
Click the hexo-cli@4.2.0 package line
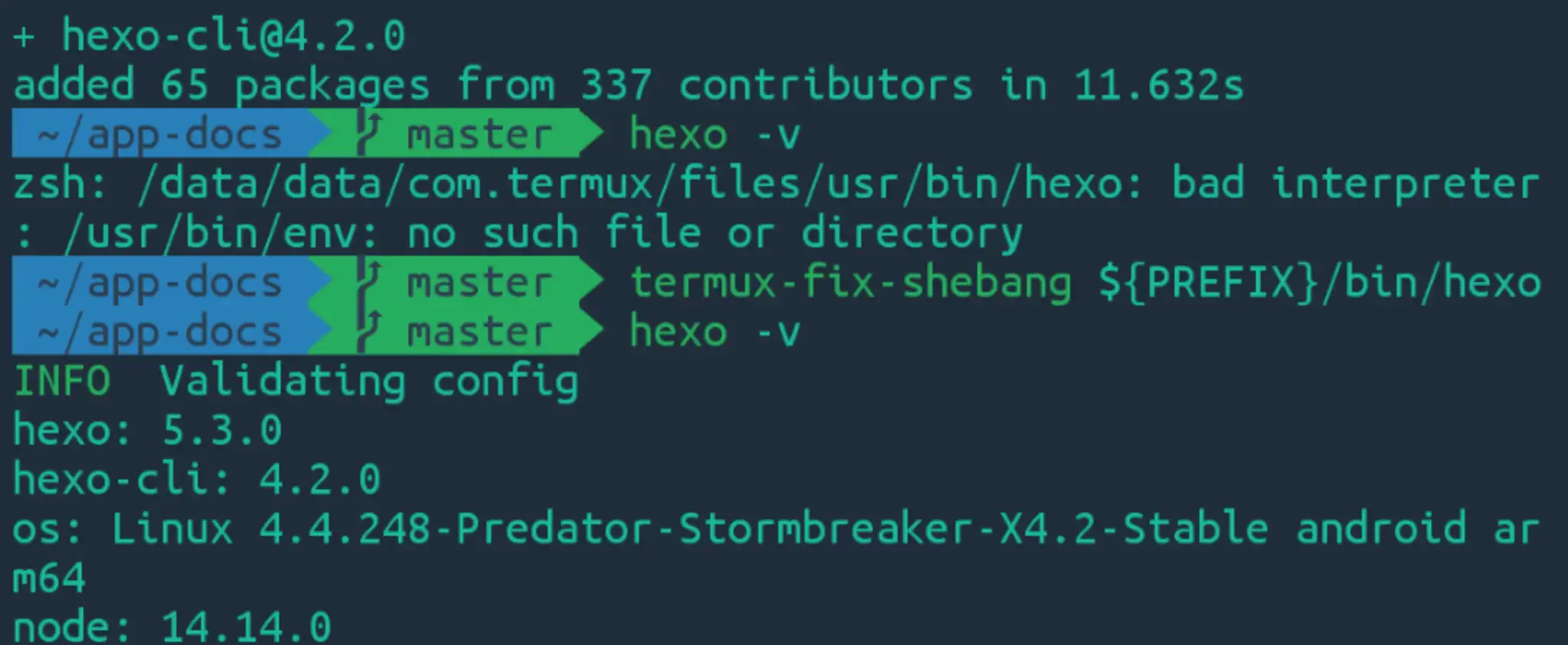pos(234,36)
